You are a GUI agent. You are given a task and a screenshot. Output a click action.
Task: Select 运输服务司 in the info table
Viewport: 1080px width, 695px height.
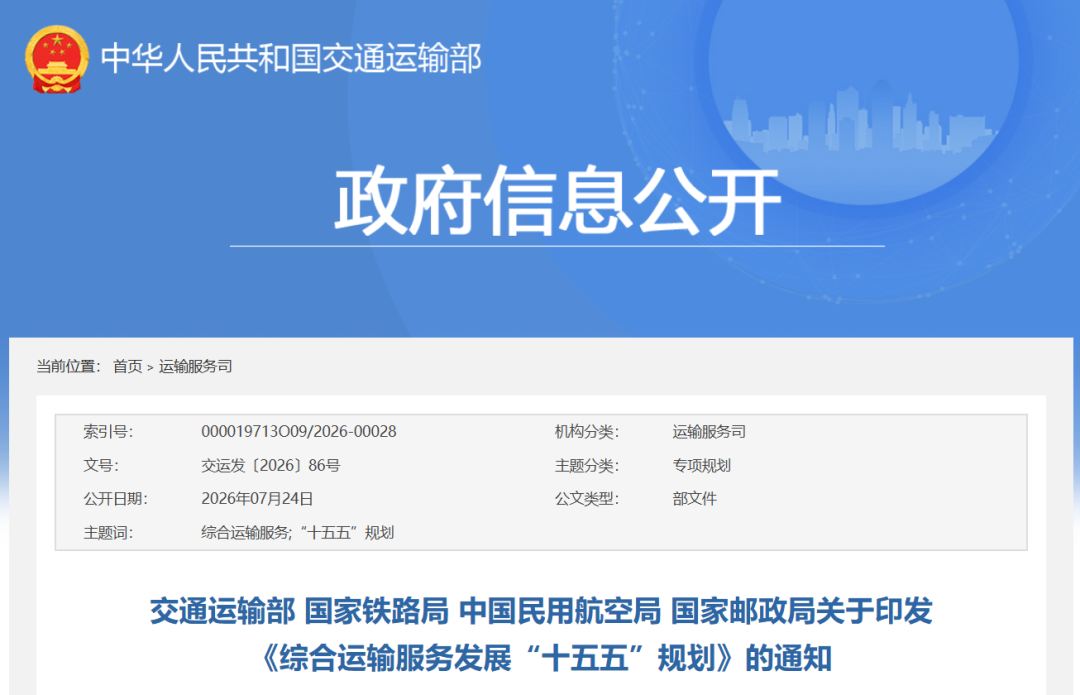click(709, 432)
